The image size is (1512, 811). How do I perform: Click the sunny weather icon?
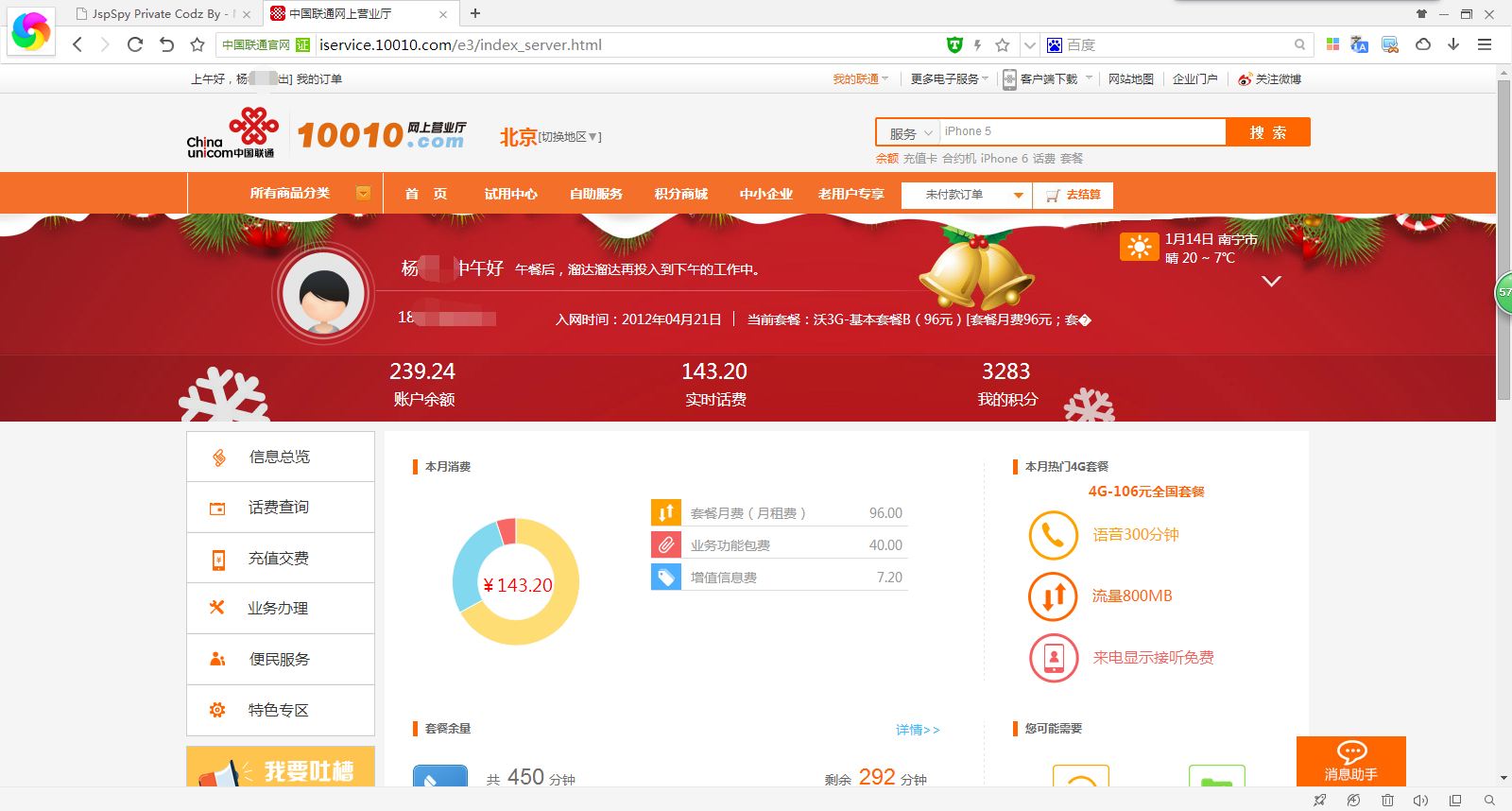(1139, 247)
